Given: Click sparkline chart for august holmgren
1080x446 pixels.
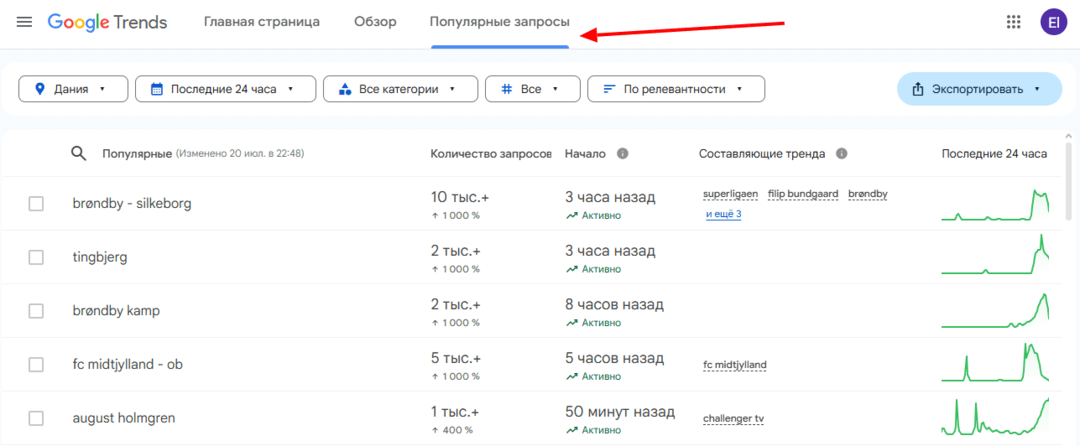Looking at the screenshot, I should [x=995, y=416].
